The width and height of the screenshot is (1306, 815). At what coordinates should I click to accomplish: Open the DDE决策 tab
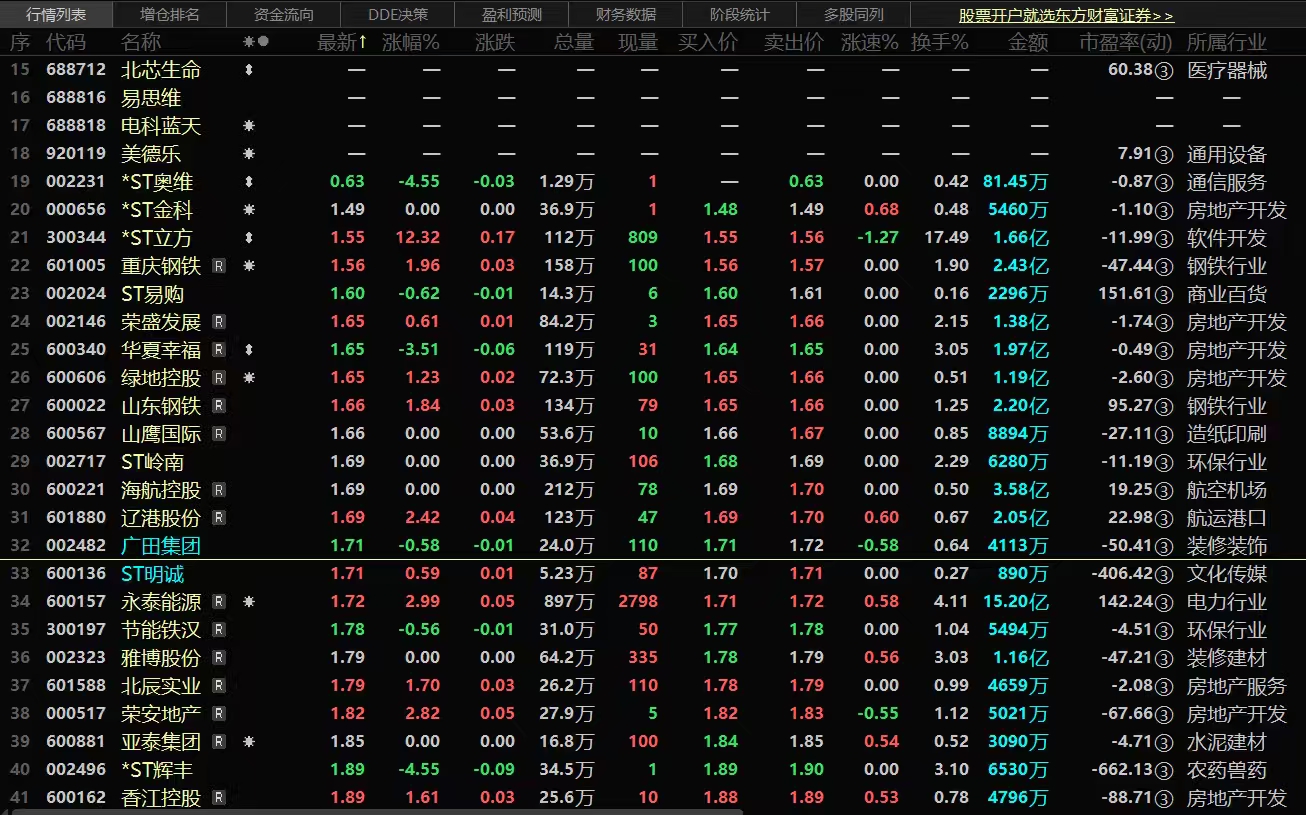pyautogui.click(x=398, y=15)
